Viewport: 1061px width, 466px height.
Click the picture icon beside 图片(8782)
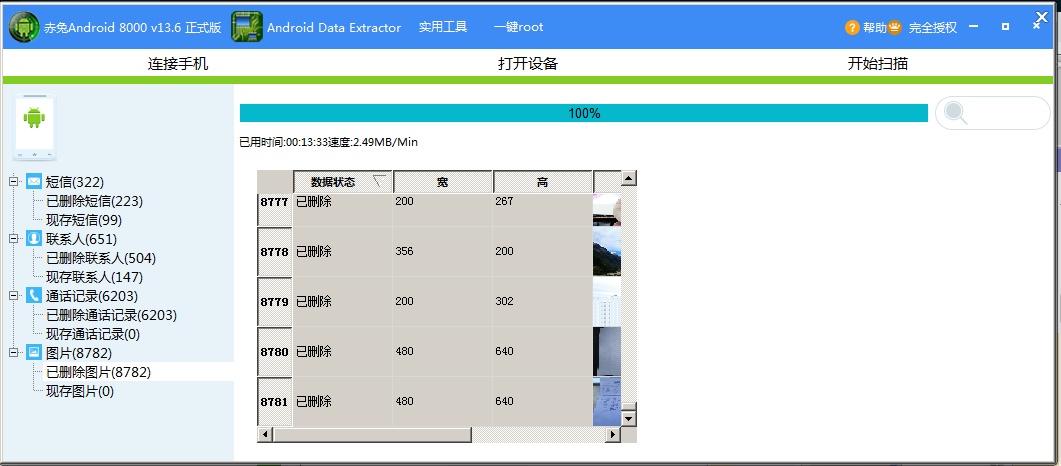34,352
